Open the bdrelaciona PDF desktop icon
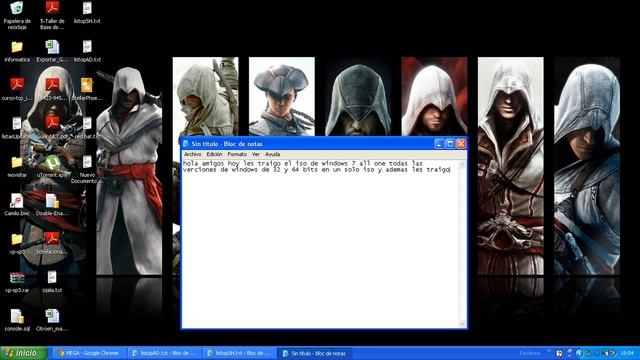640x360 pixels. point(52,244)
